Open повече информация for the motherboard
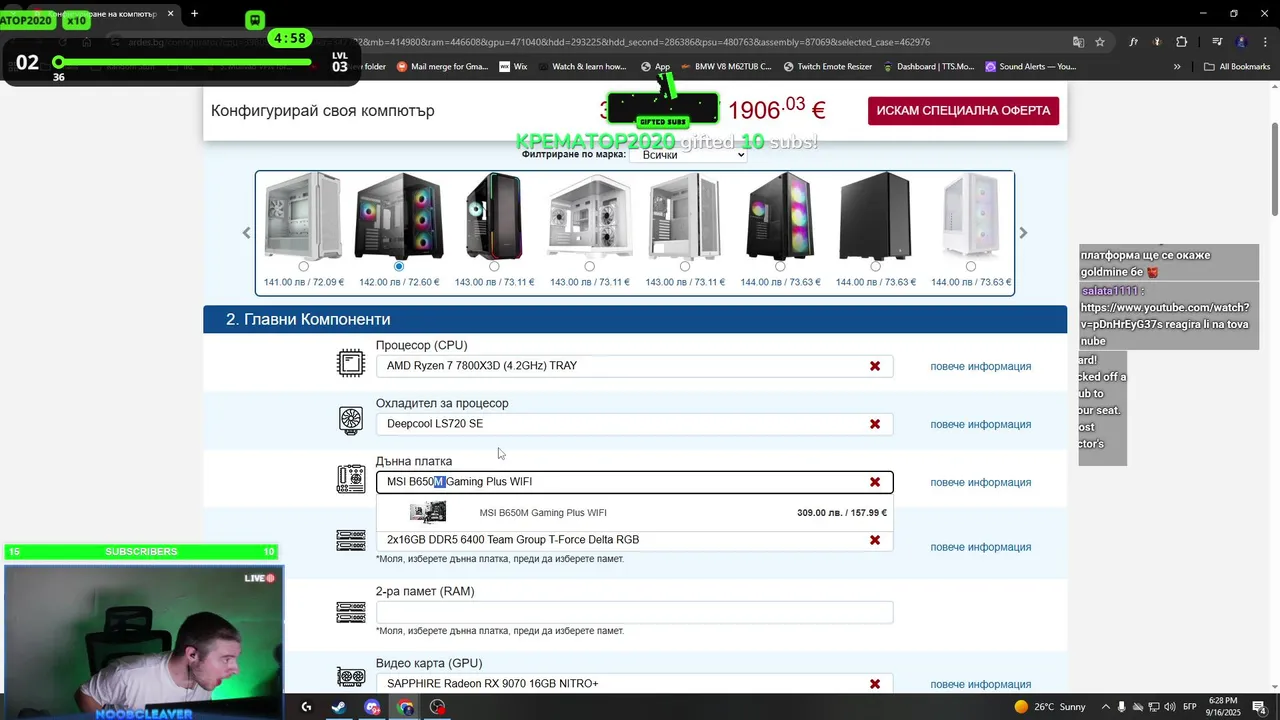The image size is (1280, 720). coord(980,482)
